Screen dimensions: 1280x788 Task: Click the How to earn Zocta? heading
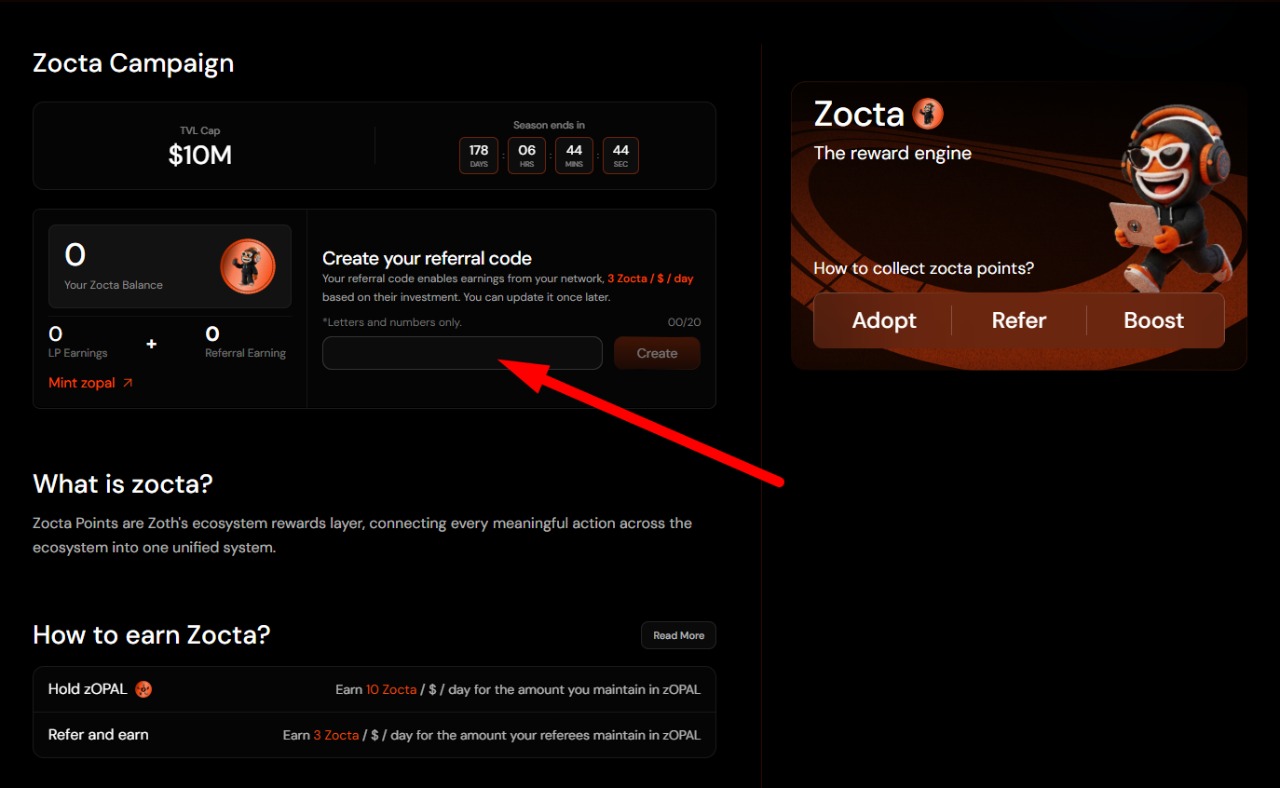pos(152,635)
